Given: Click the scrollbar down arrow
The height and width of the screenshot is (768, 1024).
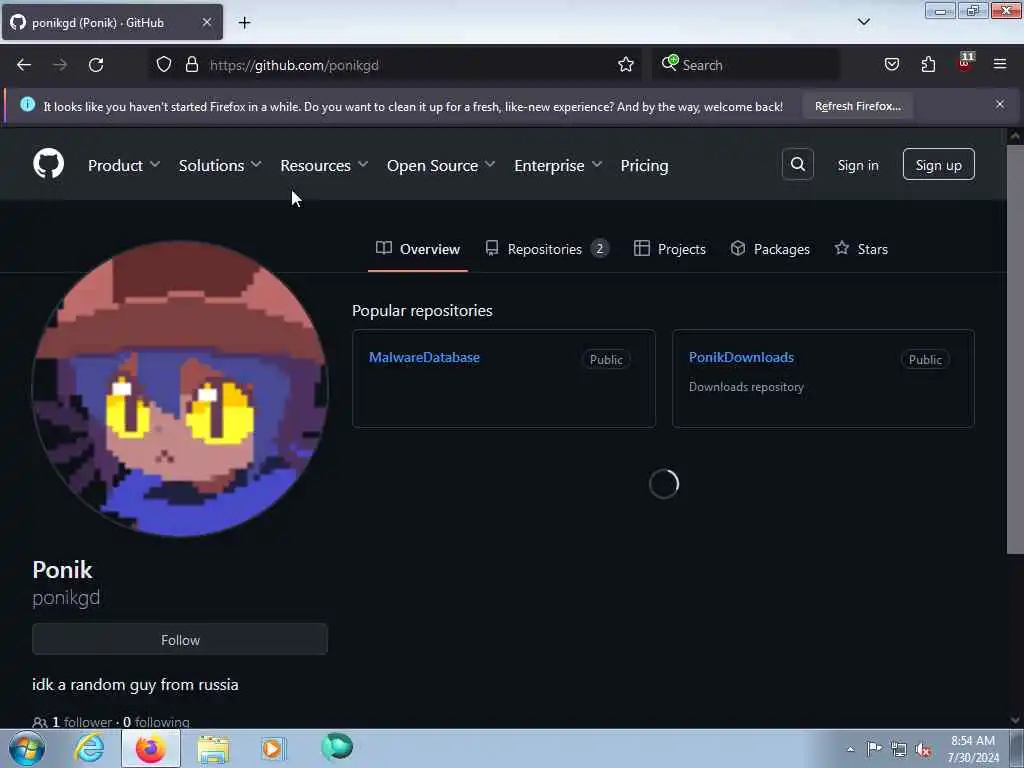Looking at the screenshot, I should tap(1014, 720).
